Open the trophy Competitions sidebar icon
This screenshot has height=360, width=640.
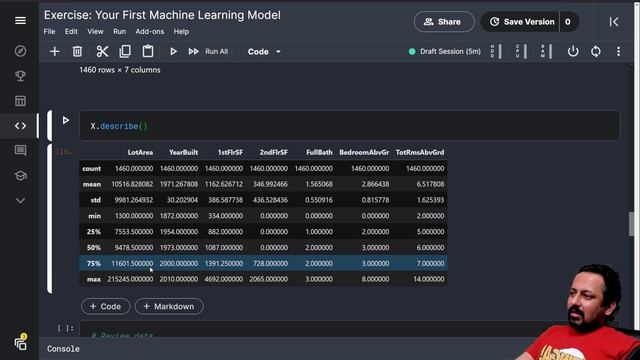pos(20,76)
